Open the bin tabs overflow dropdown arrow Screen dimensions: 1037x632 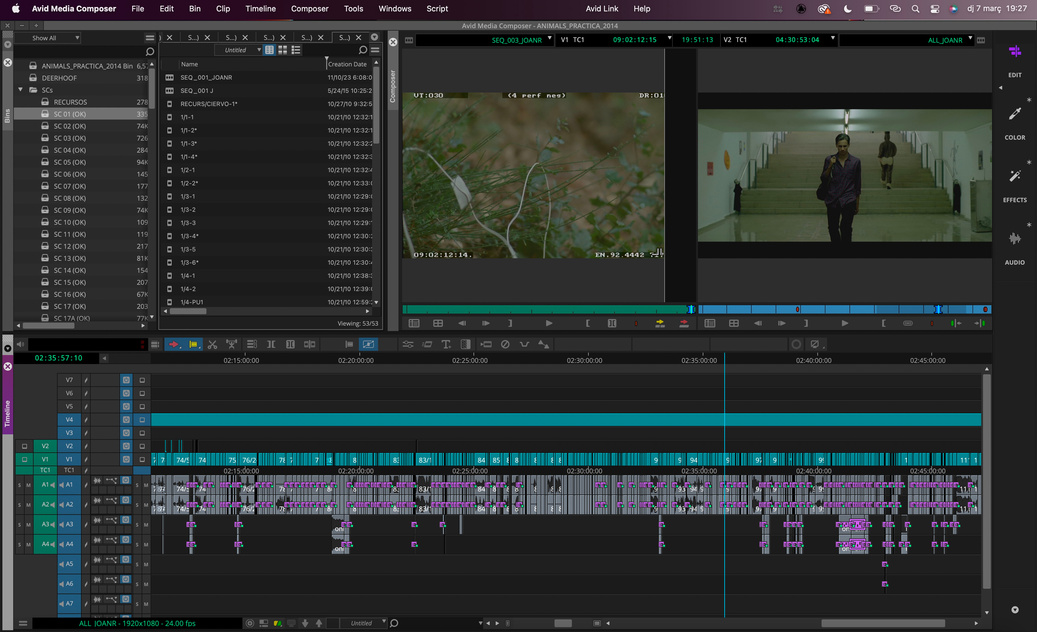tap(374, 37)
